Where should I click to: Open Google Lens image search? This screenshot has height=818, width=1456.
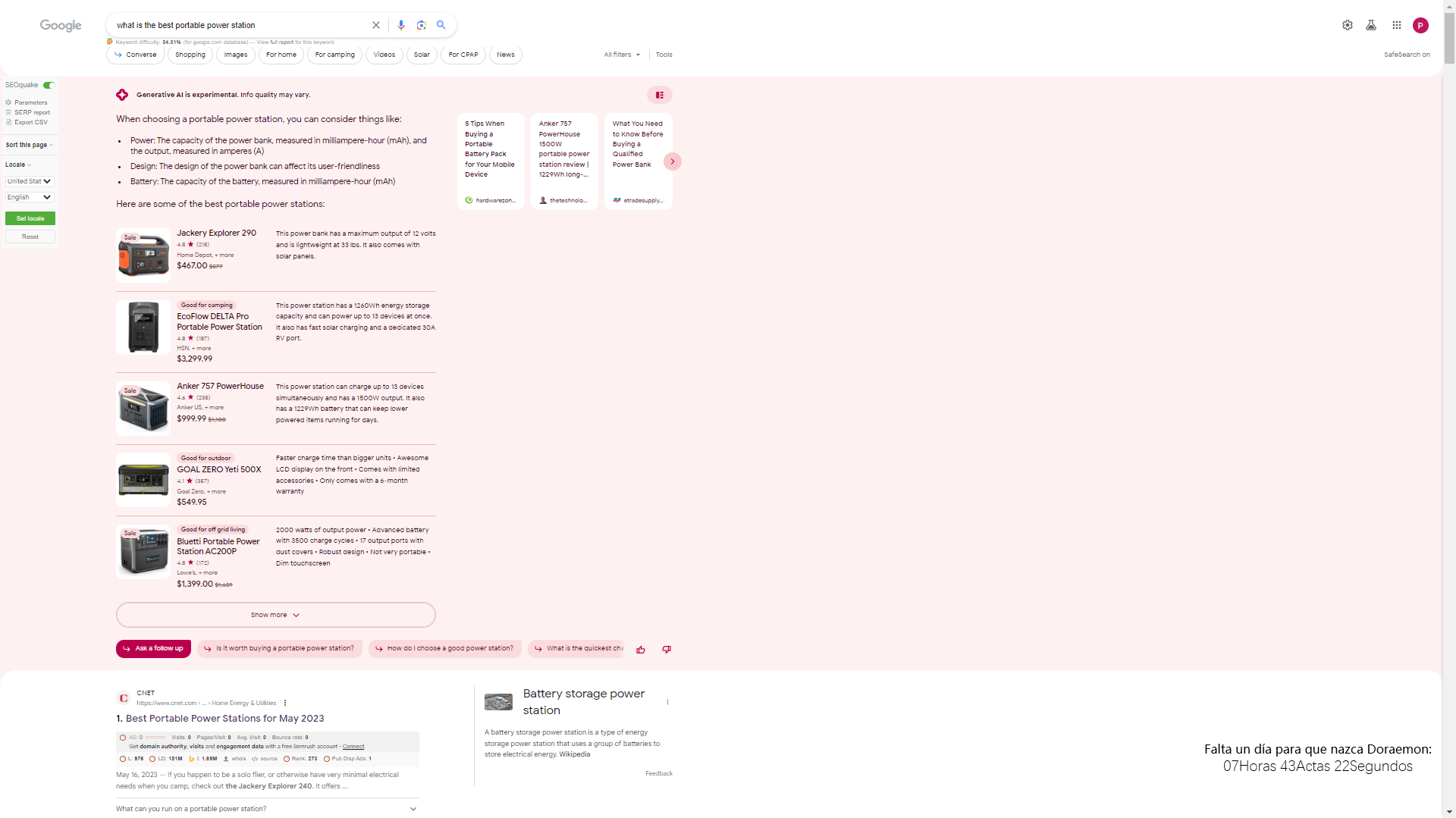click(422, 25)
